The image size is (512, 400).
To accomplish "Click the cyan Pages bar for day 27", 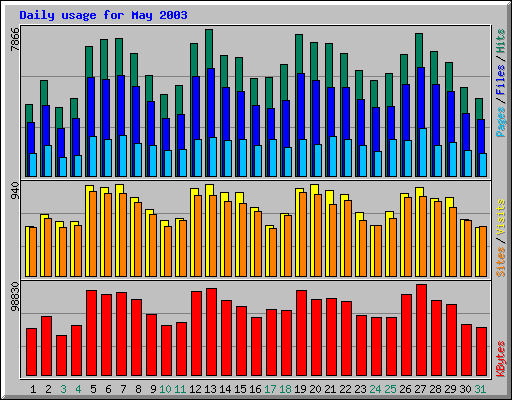I will (423, 152).
